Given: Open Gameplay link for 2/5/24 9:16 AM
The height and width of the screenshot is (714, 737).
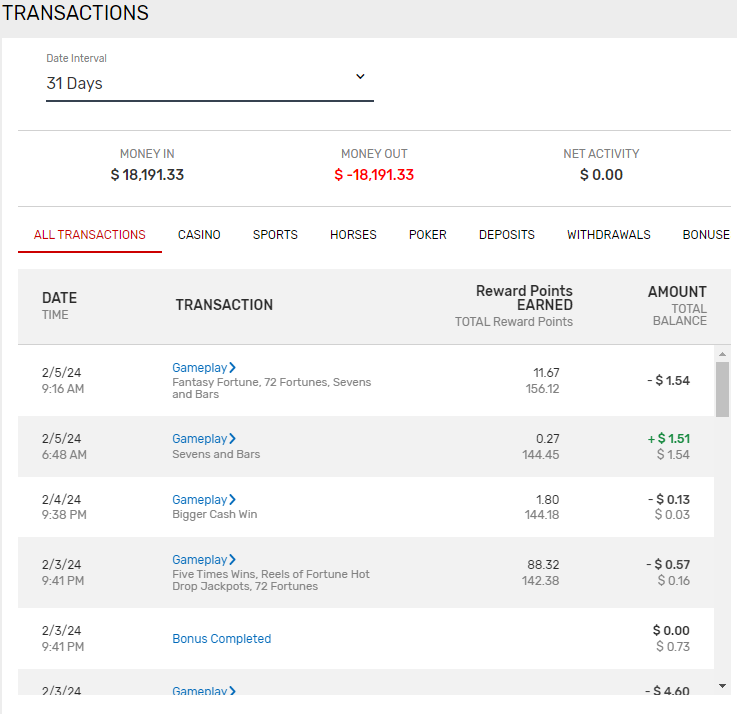Looking at the screenshot, I should coord(200,368).
